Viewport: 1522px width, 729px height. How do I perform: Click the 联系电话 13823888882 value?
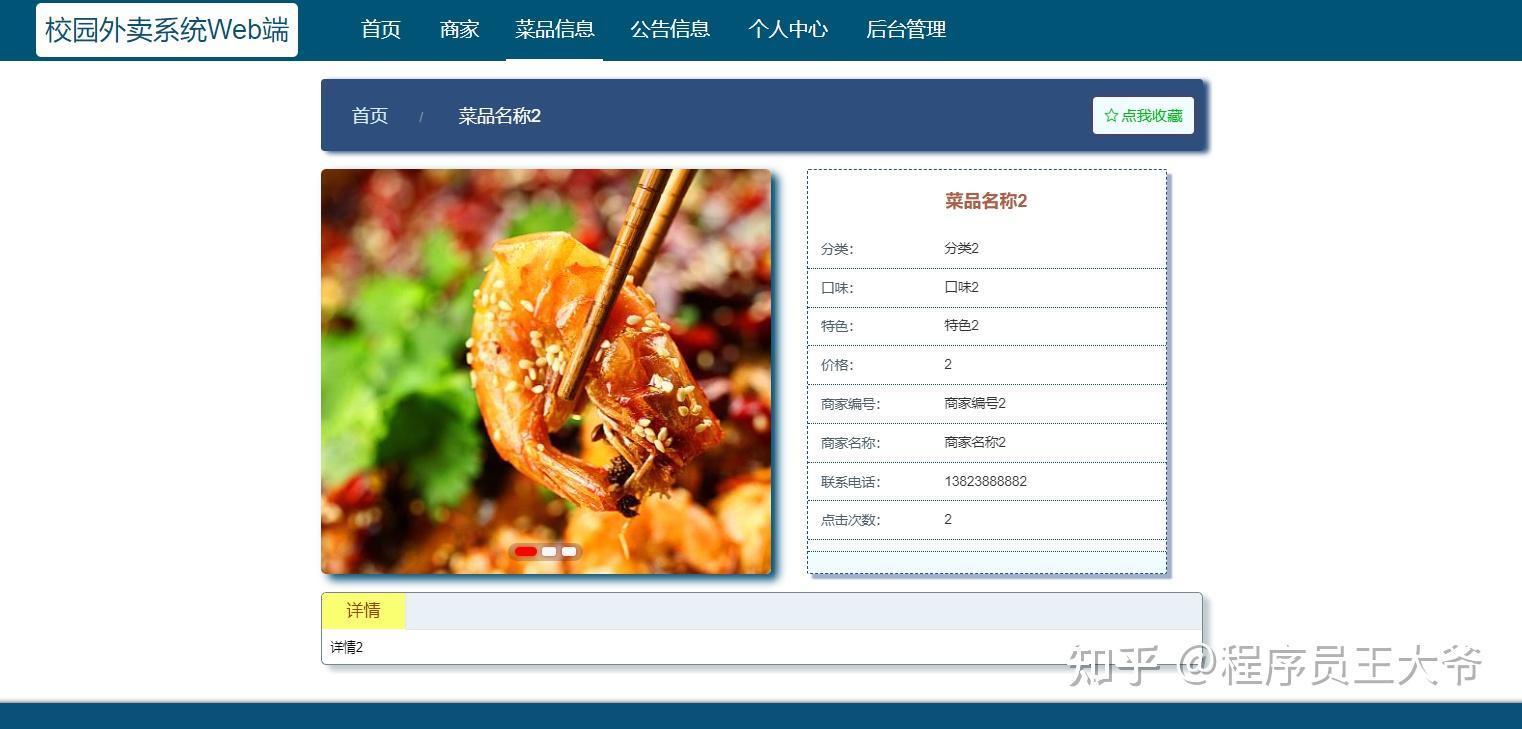point(985,481)
